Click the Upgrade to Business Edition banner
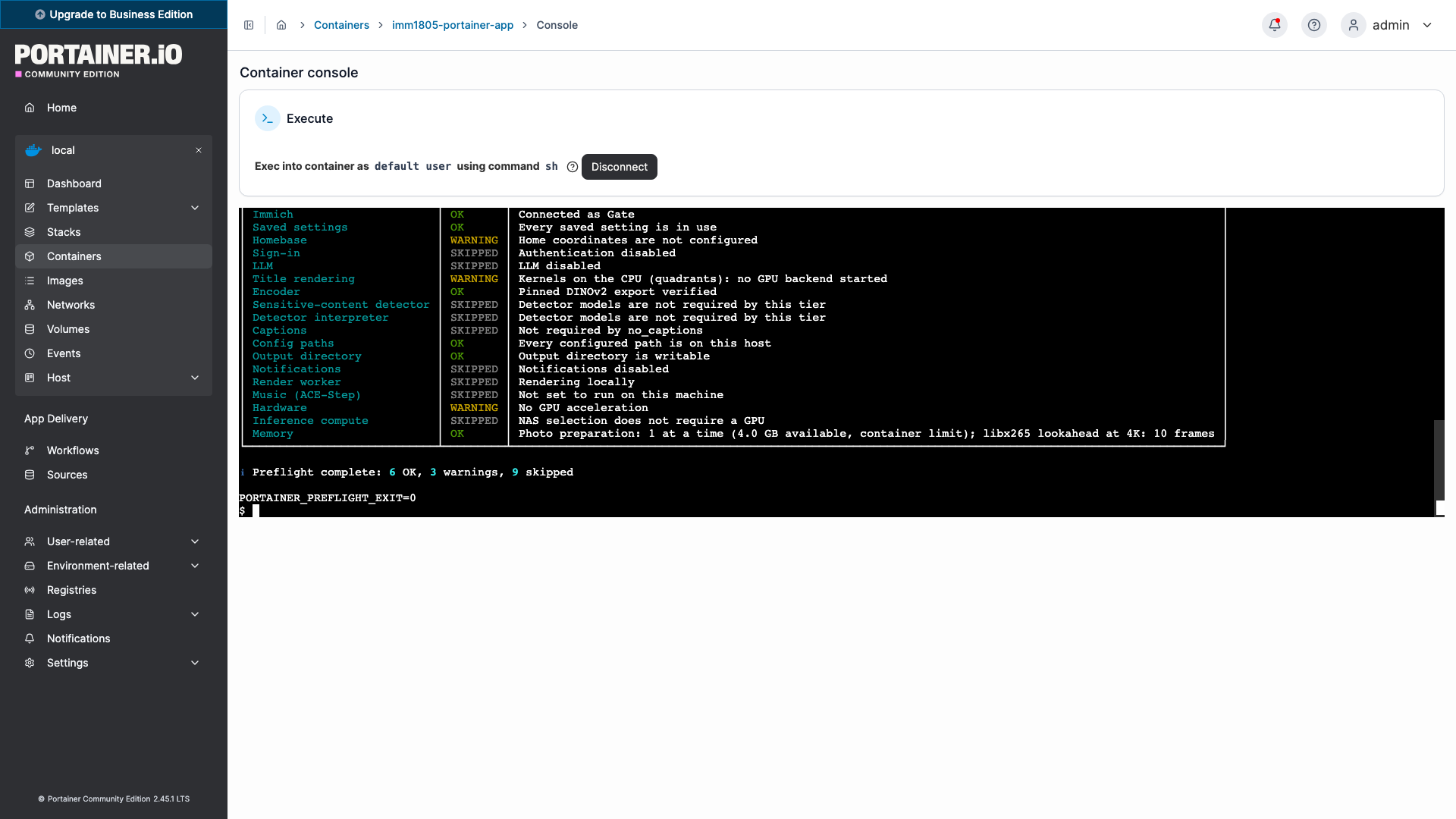The height and width of the screenshot is (819, 1456). click(x=114, y=14)
